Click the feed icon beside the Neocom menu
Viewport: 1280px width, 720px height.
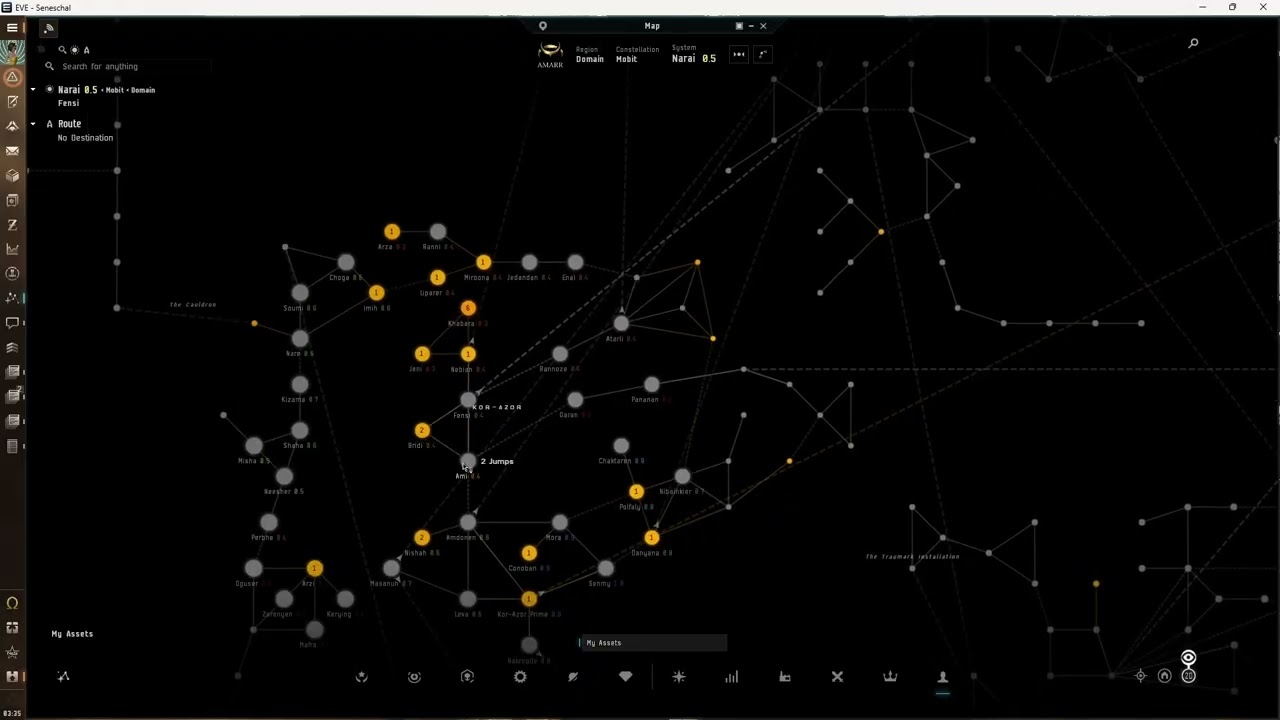click(x=48, y=28)
